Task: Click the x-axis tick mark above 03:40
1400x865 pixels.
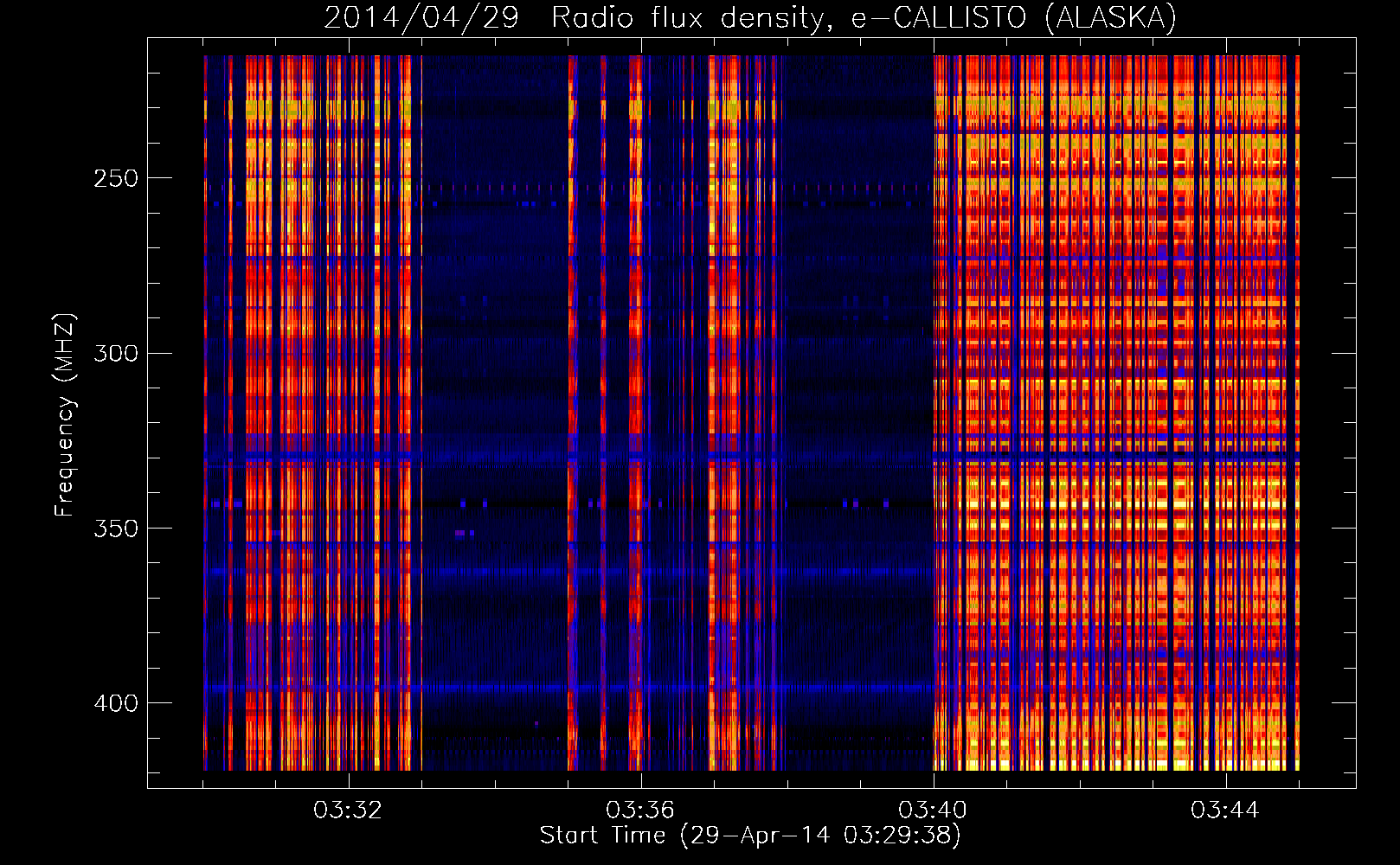Action: coord(934,780)
